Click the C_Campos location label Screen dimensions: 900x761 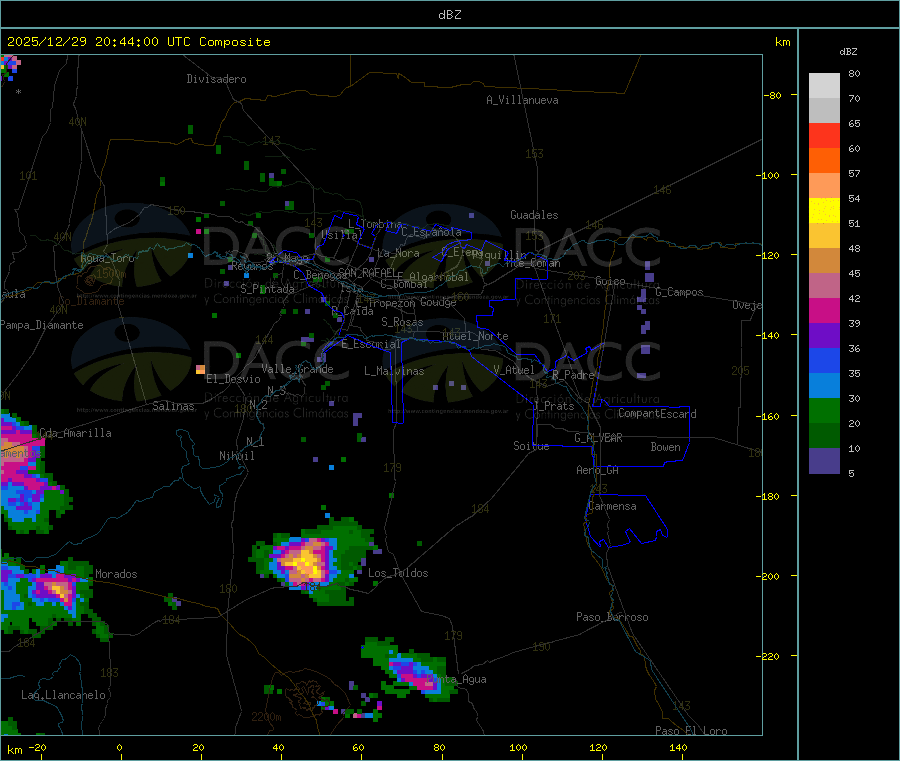679,292
